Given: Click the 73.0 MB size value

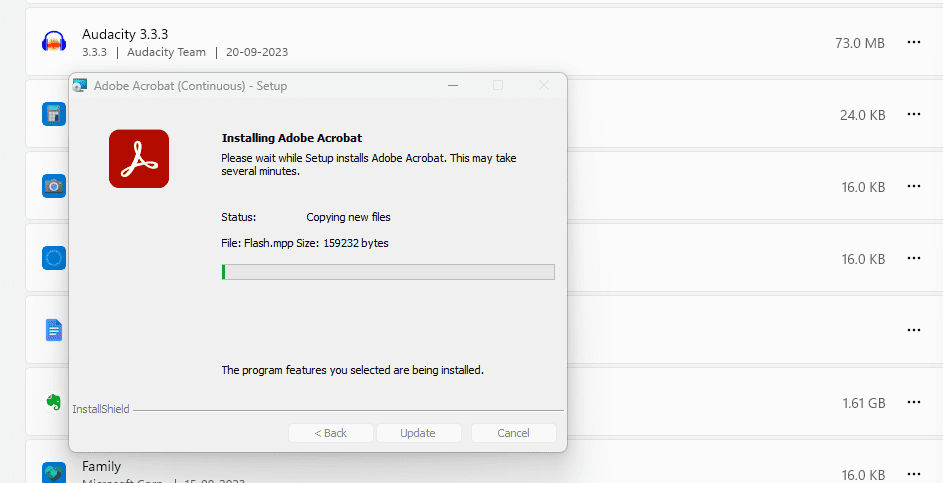Looking at the screenshot, I should point(859,43).
